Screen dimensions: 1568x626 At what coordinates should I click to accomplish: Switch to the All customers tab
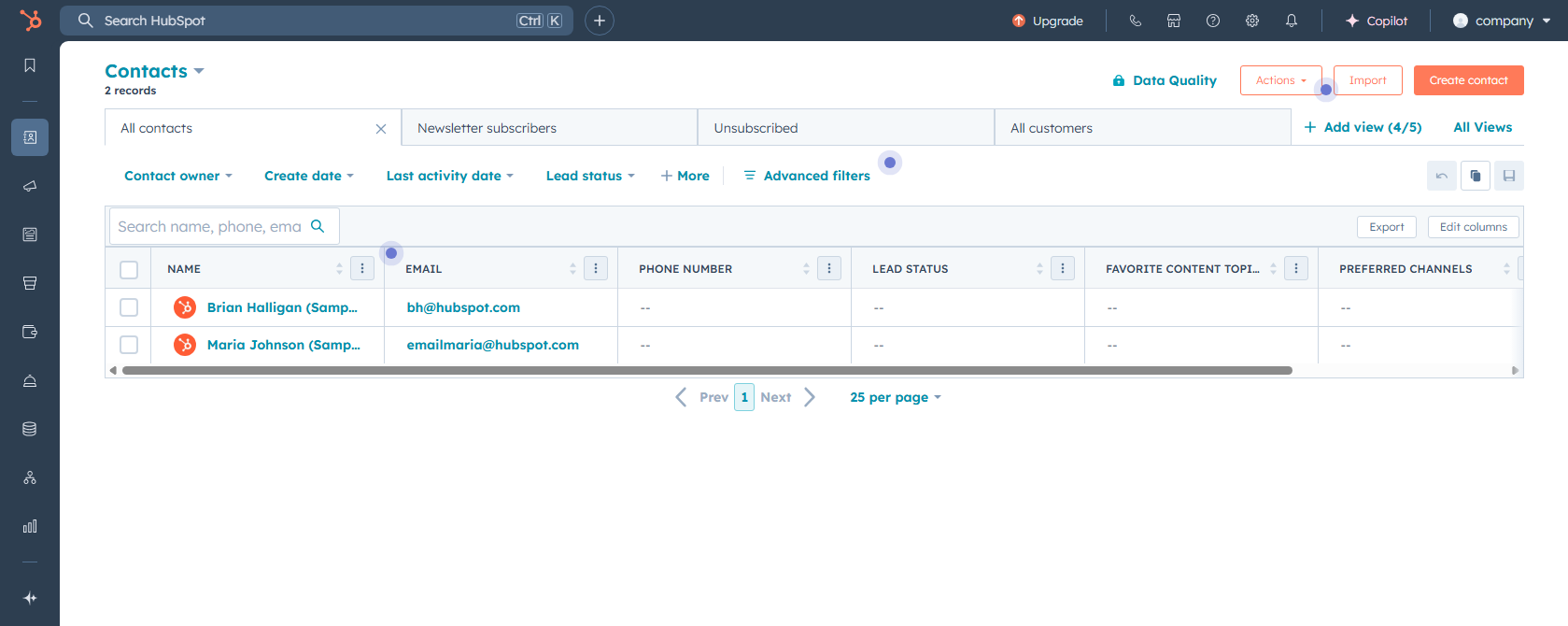tap(1142, 128)
